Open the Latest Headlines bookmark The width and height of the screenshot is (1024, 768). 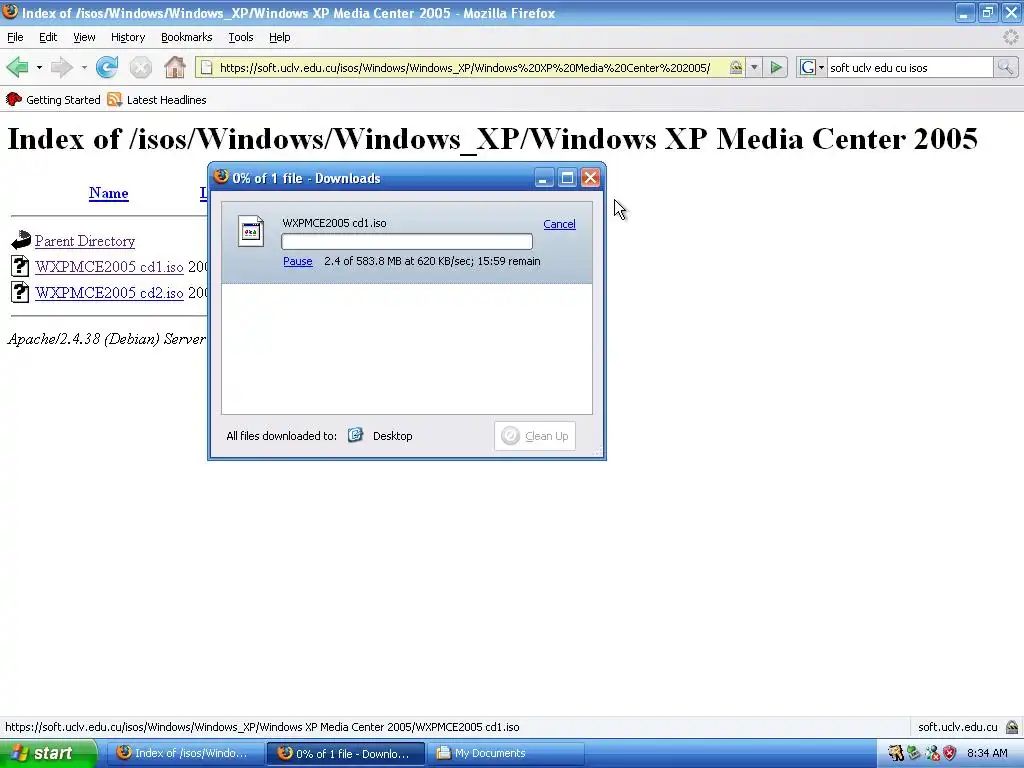(167, 100)
